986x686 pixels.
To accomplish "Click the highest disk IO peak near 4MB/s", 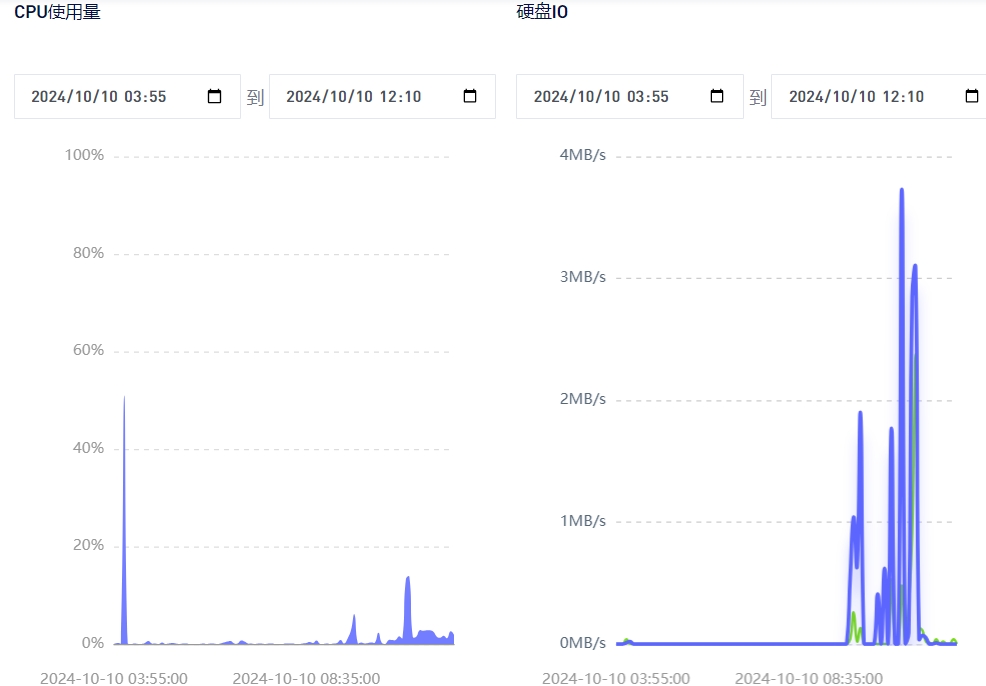I will [901, 190].
